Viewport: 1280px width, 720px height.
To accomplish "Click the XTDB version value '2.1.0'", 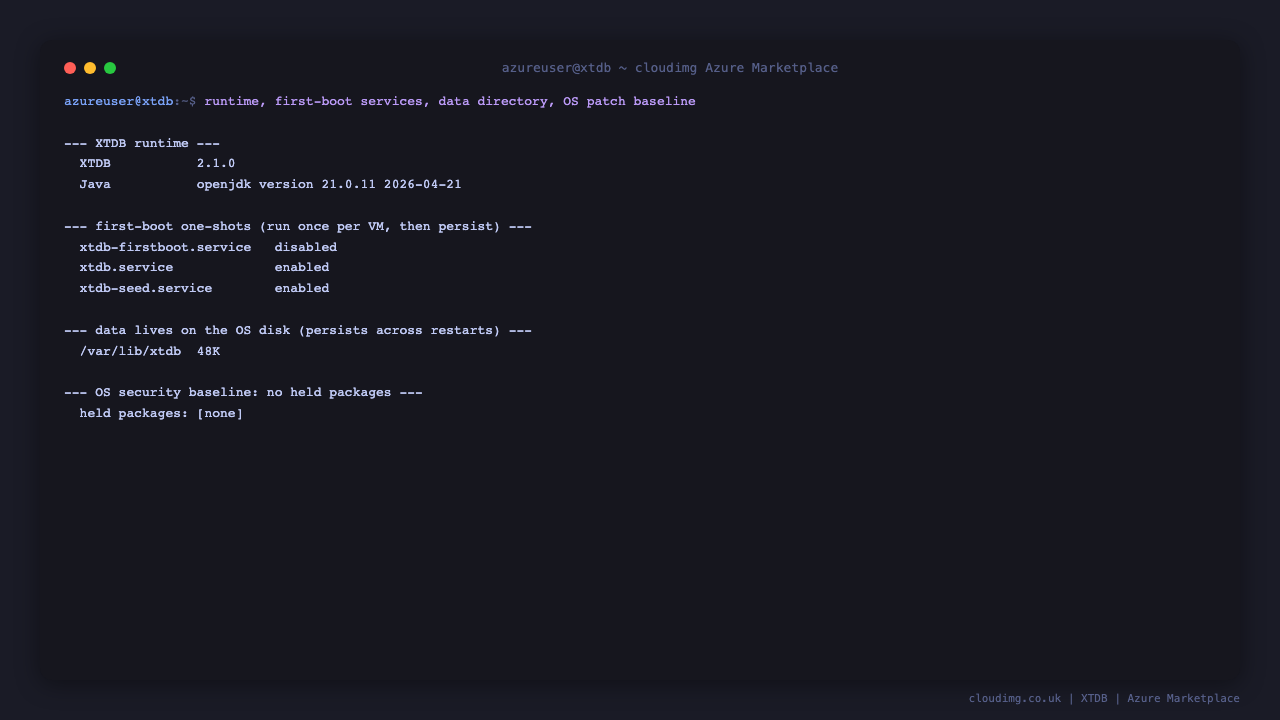I will [216, 164].
